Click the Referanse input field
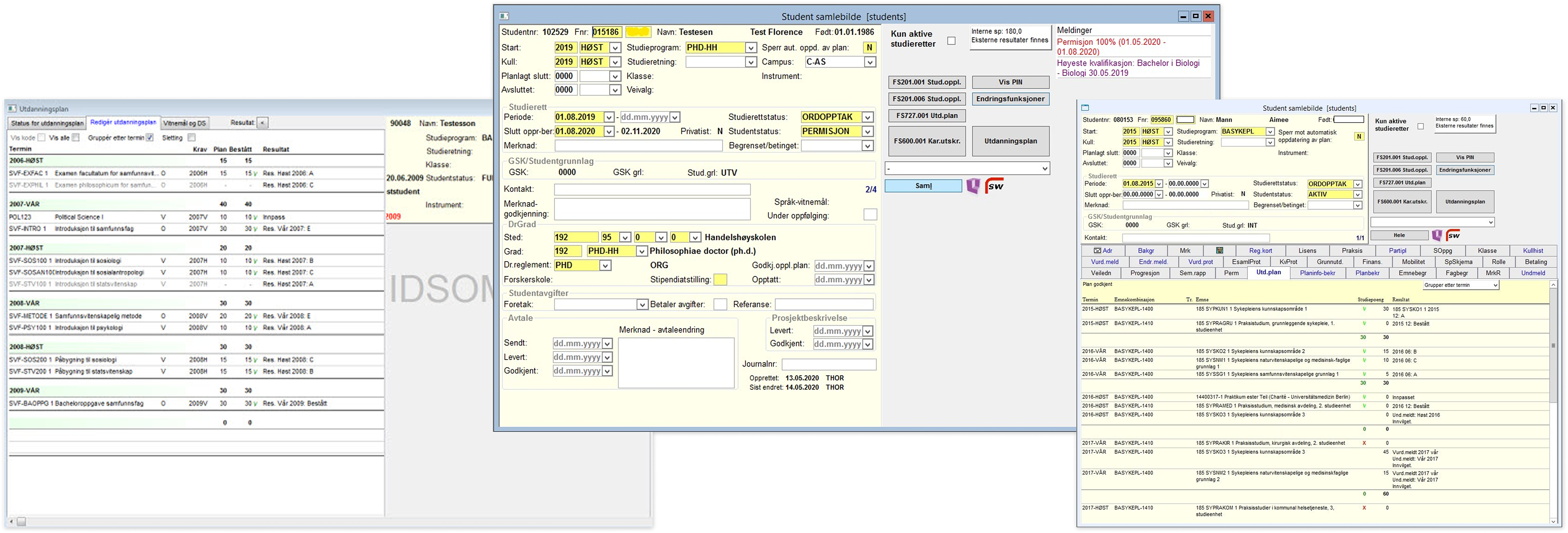 pos(824,304)
